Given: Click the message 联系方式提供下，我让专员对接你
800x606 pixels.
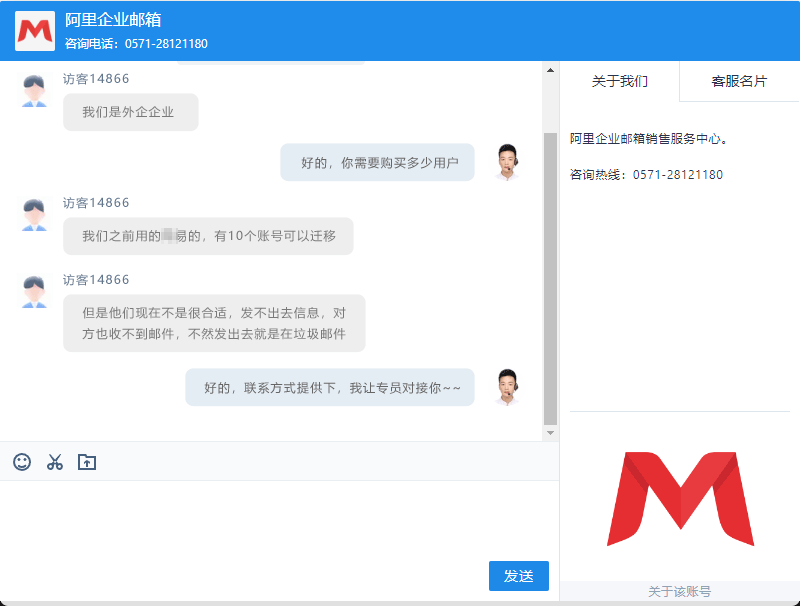Looking at the screenshot, I should click(330, 387).
